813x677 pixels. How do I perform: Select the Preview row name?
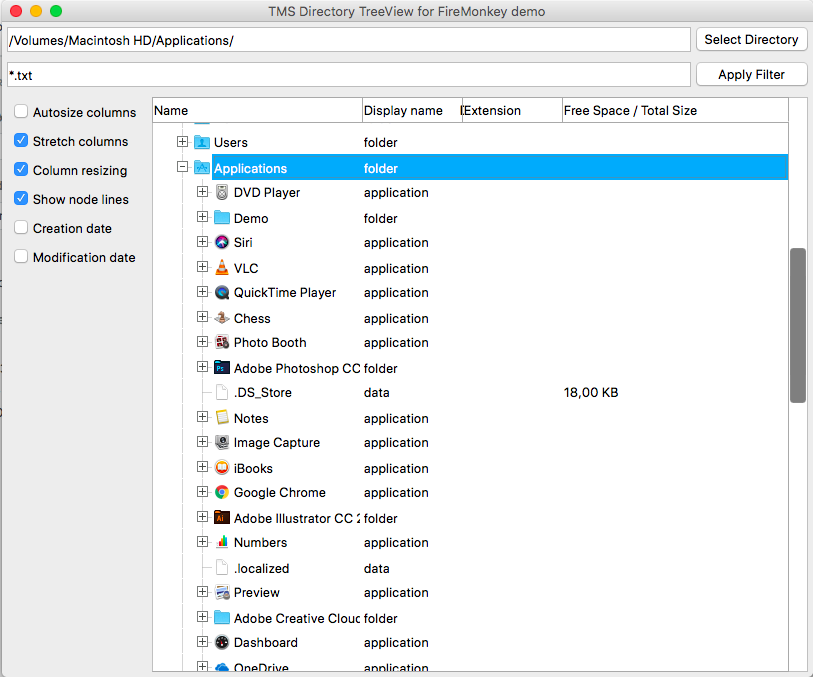point(257,593)
